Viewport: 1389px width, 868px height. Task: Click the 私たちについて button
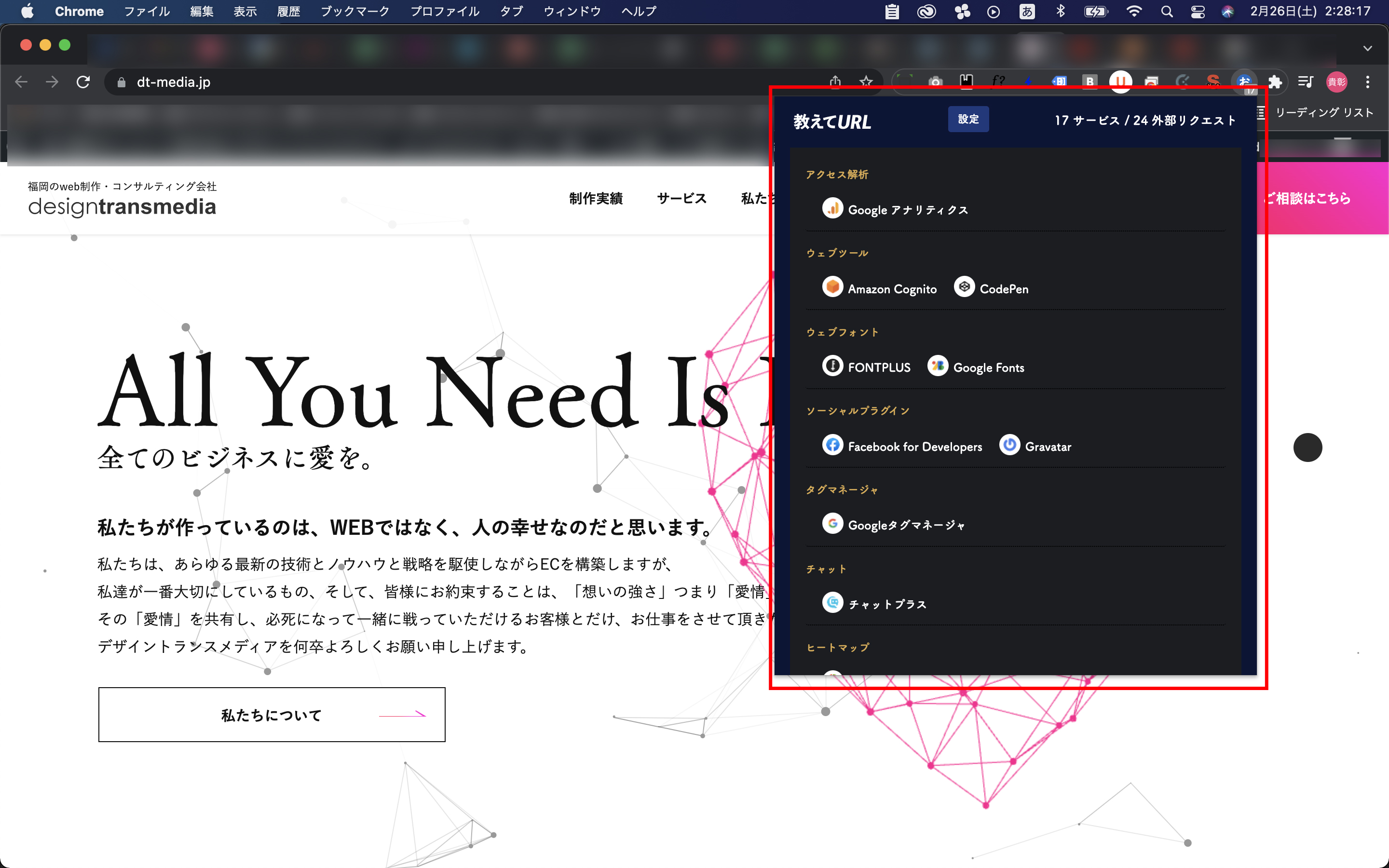(x=272, y=715)
